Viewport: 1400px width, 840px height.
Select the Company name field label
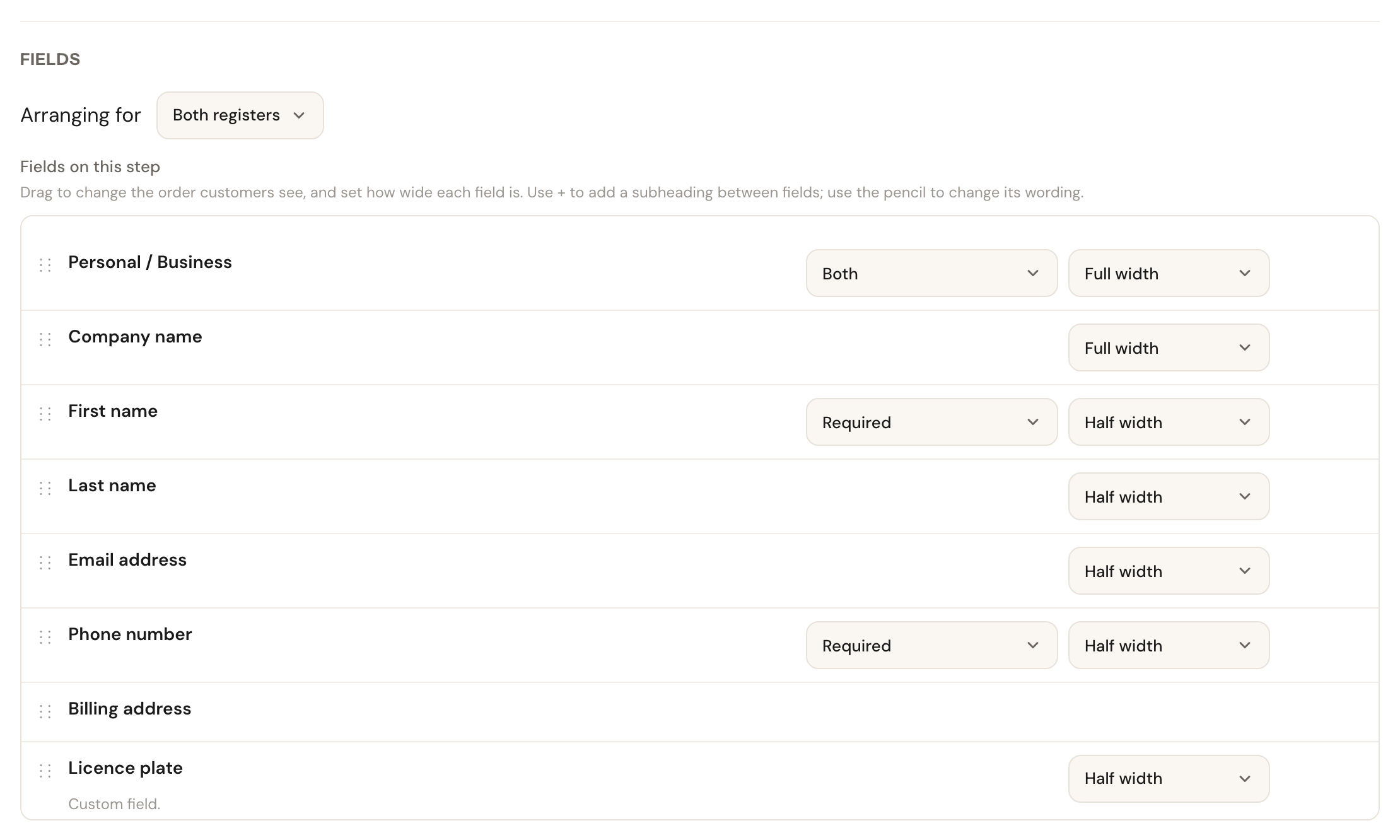click(x=135, y=337)
